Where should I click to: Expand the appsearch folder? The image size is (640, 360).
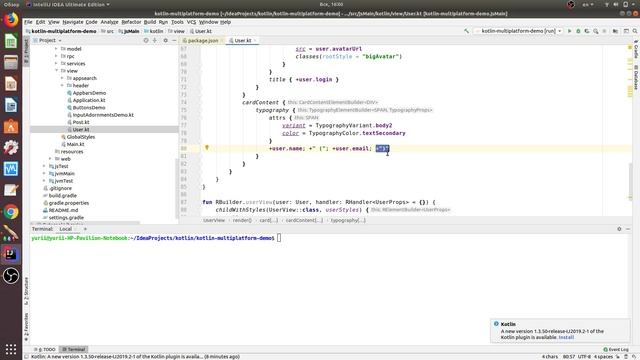[x=62, y=78]
